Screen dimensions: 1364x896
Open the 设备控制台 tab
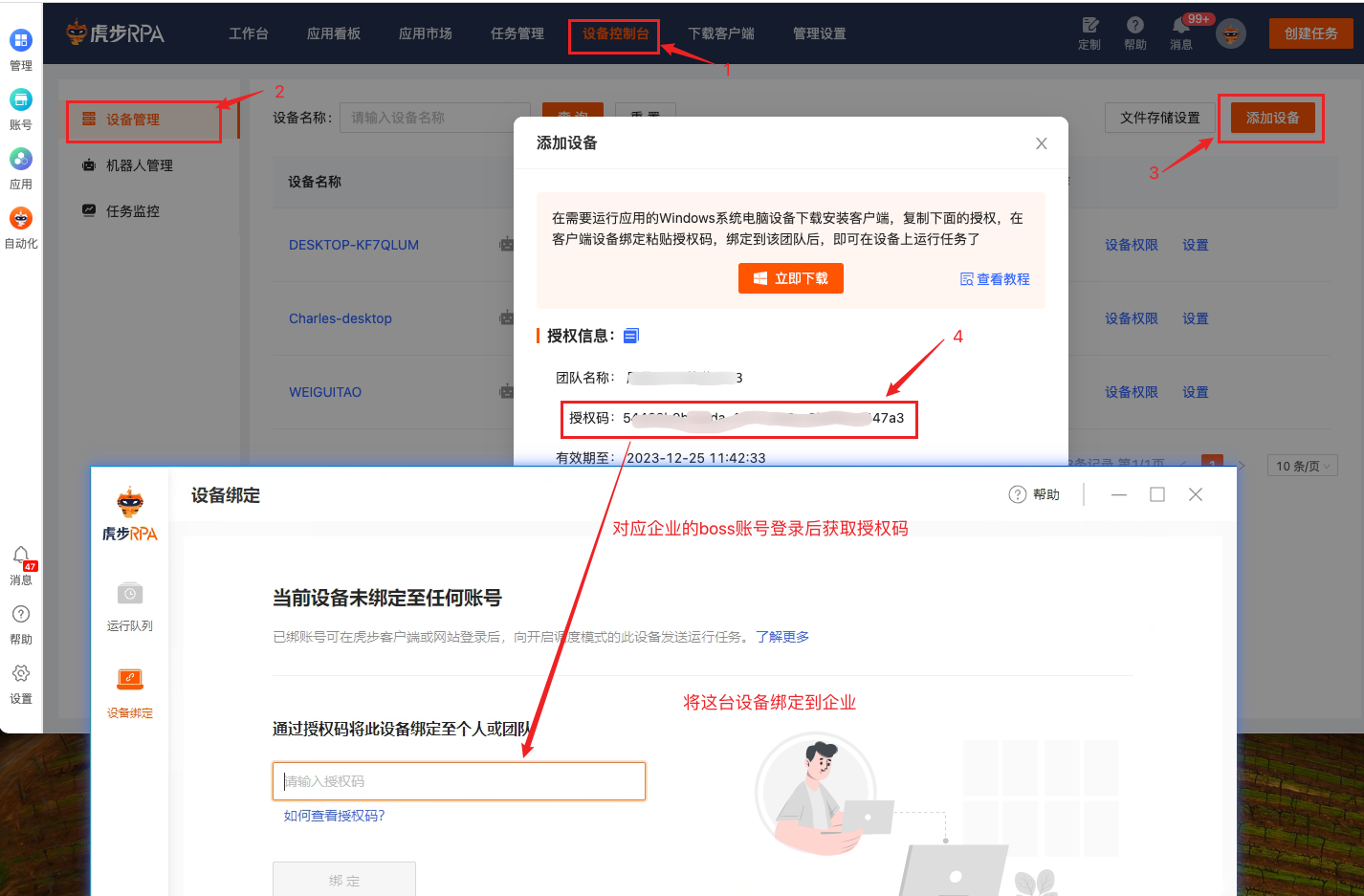pyautogui.click(x=615, y=33)
